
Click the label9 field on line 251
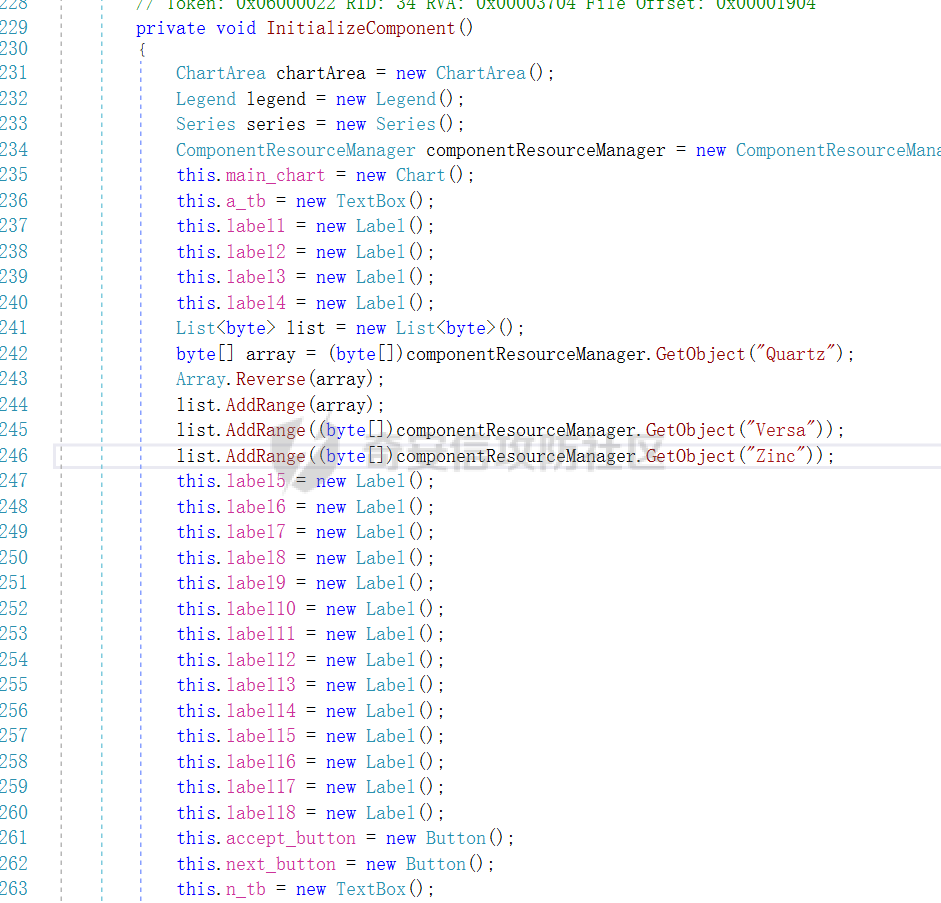pos(256,583)
